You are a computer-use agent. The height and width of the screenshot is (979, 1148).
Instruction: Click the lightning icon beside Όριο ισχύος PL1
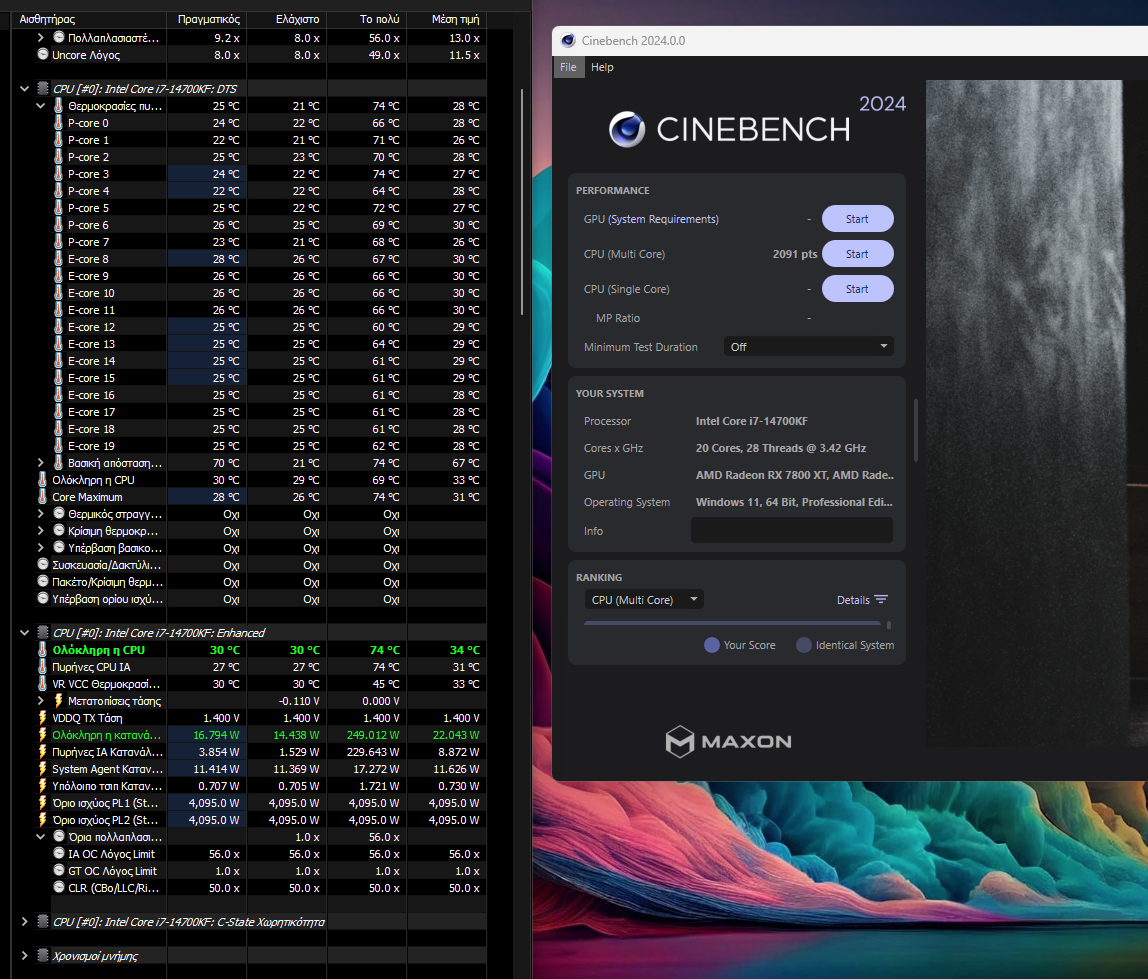point(42,803)
